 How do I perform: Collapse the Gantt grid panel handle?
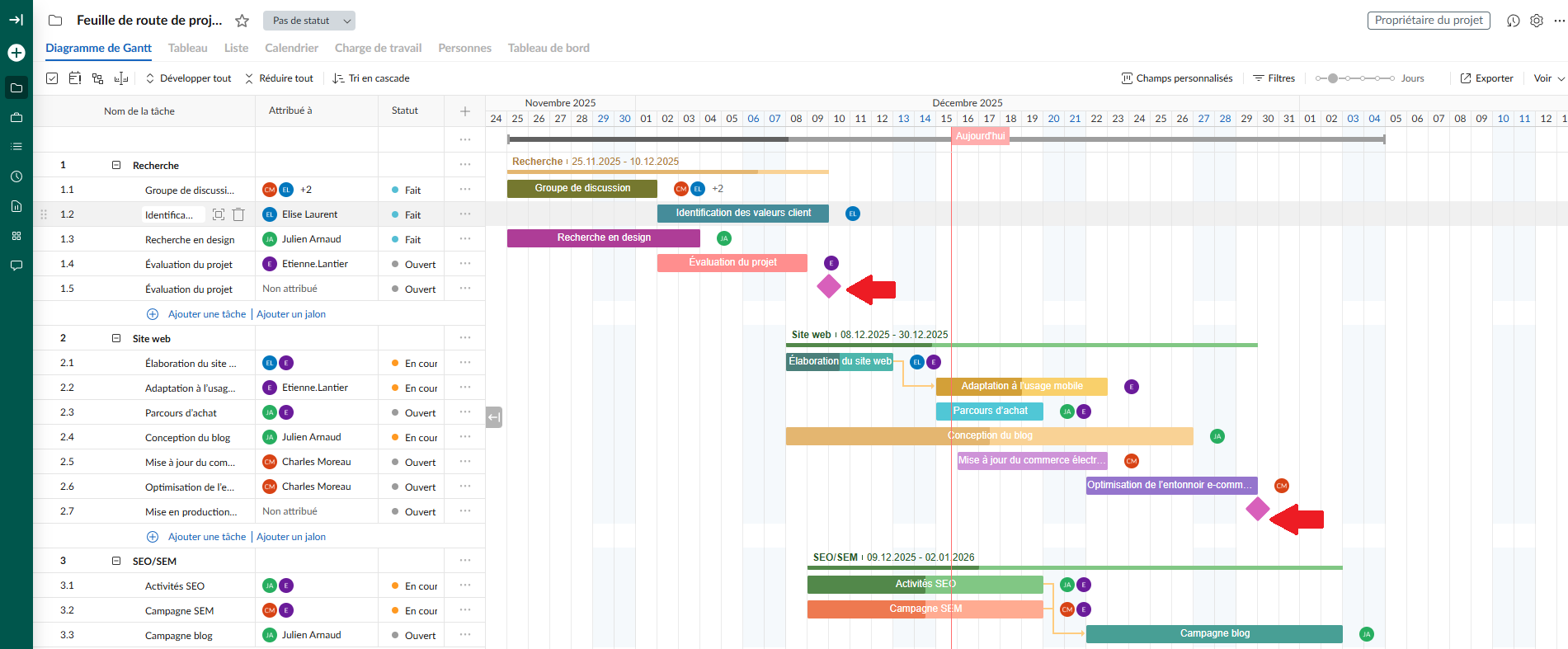click(493, 417)
